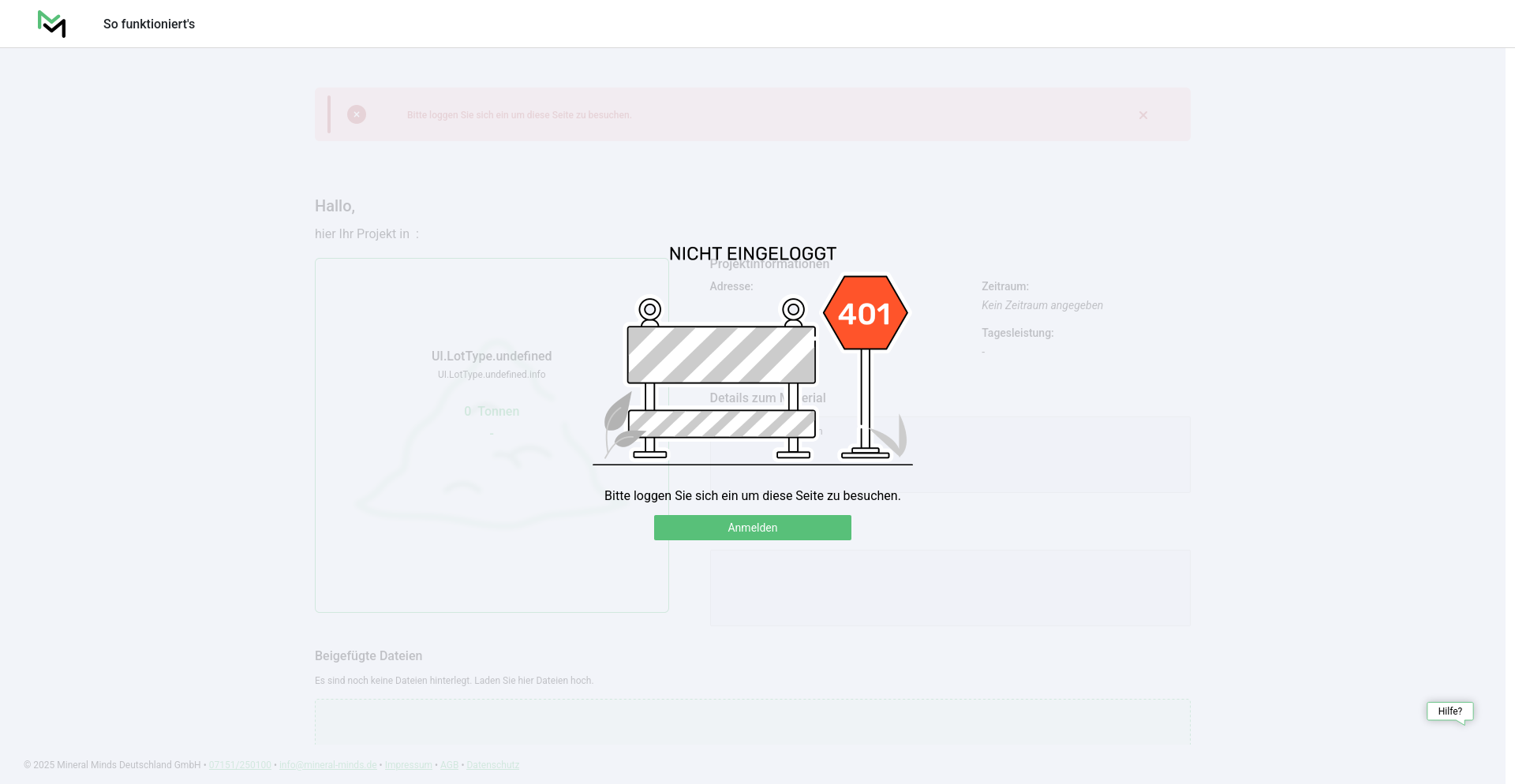Click the info@mineral-minds.de email link
This screenshot has height=784, width=1515.
(x=328, y=765)
